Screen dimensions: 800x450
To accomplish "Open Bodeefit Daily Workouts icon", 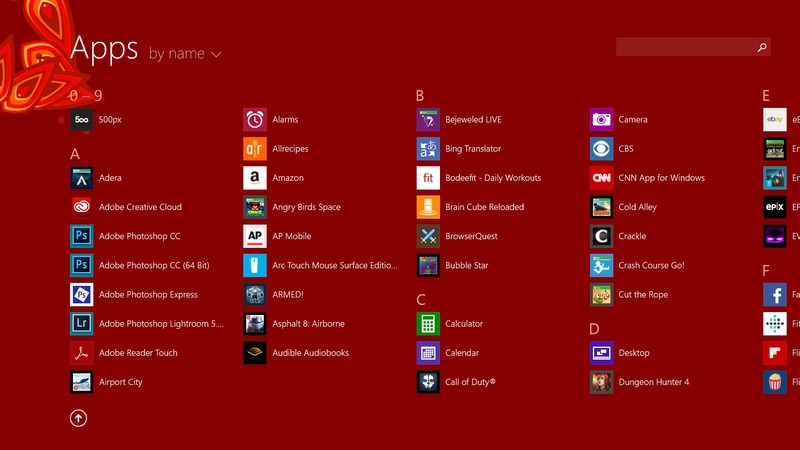I will 428,178.
